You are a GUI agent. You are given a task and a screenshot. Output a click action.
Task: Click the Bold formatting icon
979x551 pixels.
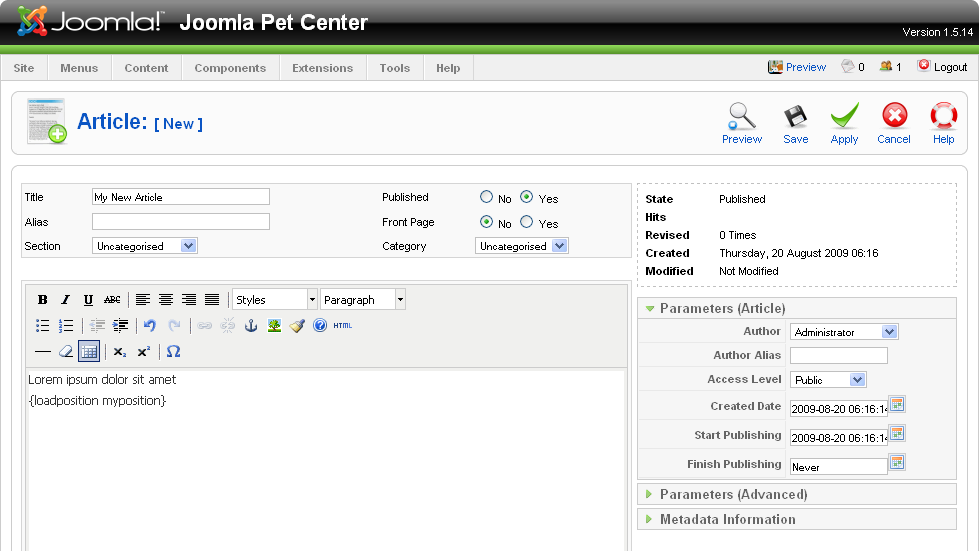tap(42, 300)
